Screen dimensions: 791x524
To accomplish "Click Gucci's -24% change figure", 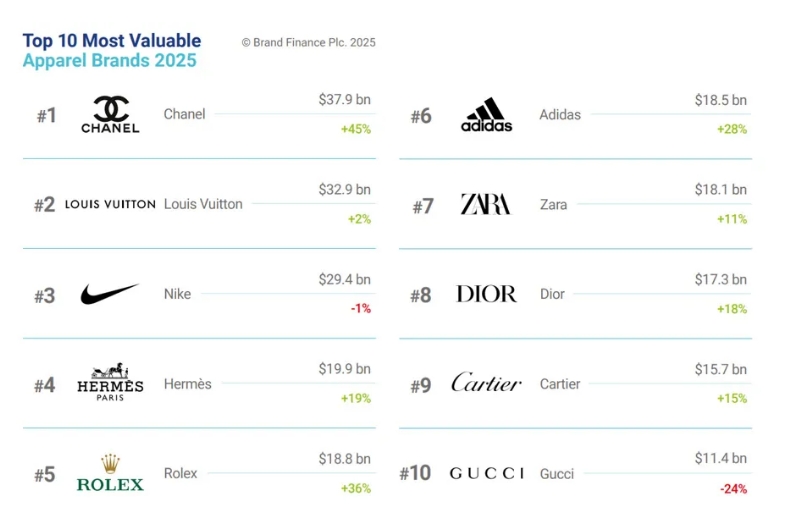I will click(x=733, y=488).
